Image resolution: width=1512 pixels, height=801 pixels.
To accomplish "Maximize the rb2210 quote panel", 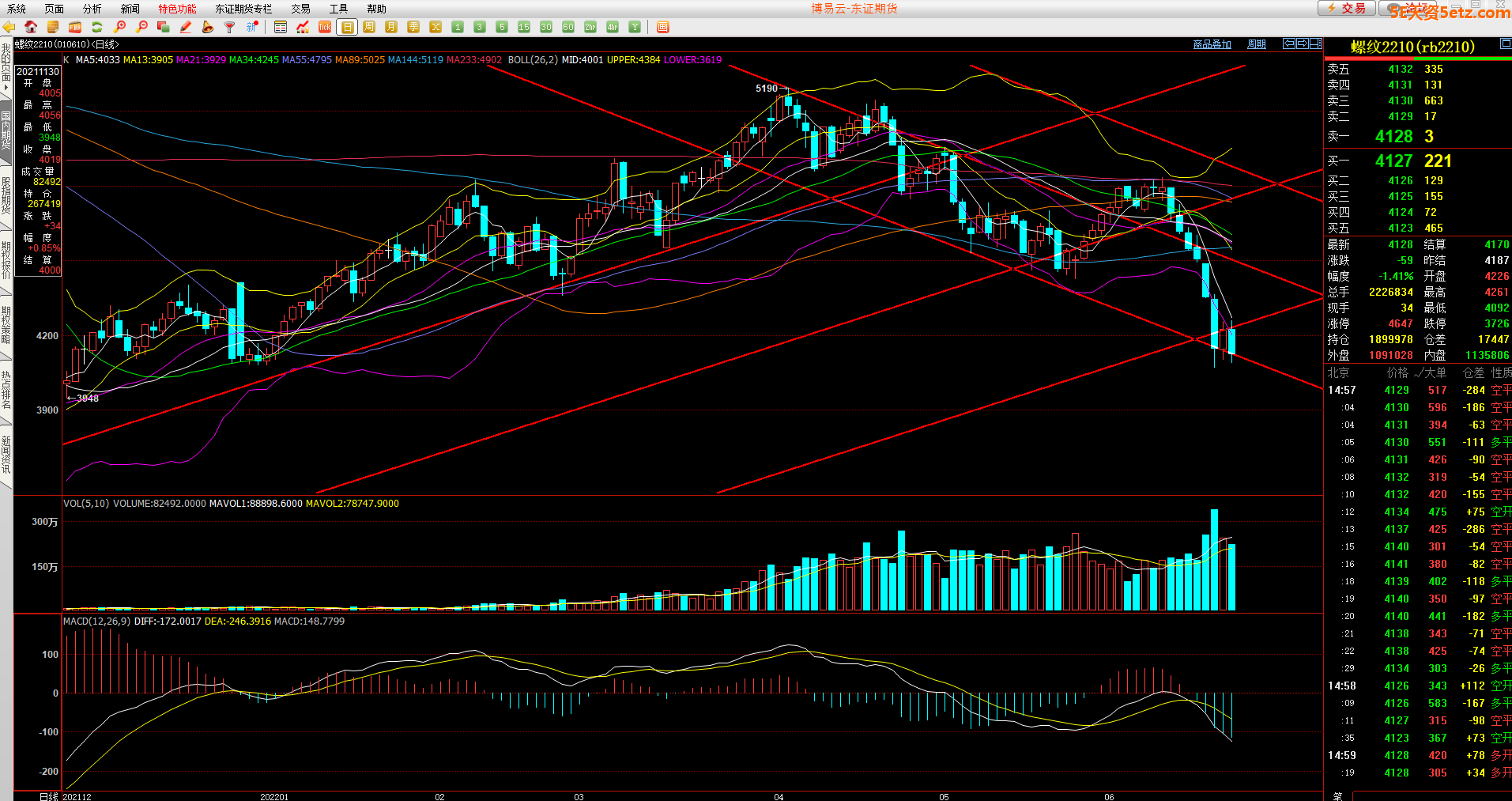I will [1506, 44].
